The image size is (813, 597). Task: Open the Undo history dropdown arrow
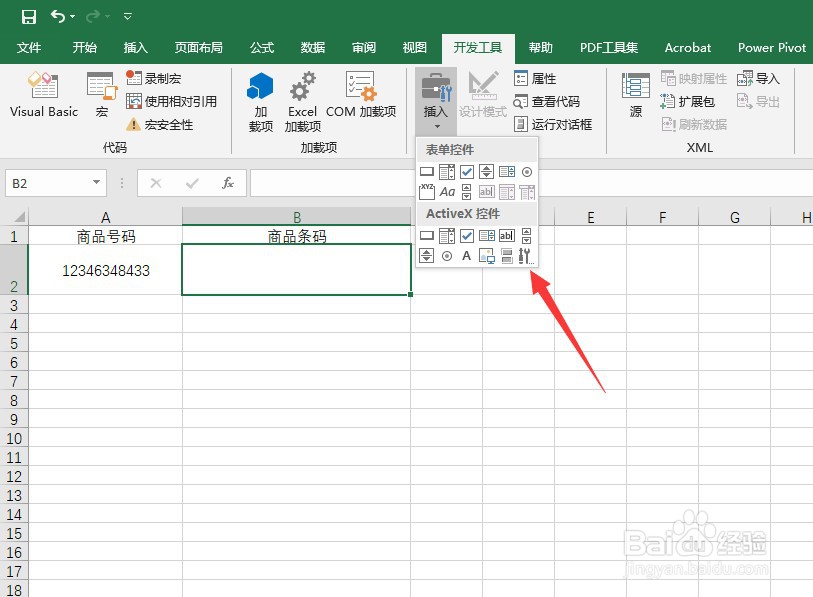[x=73, y=17]
